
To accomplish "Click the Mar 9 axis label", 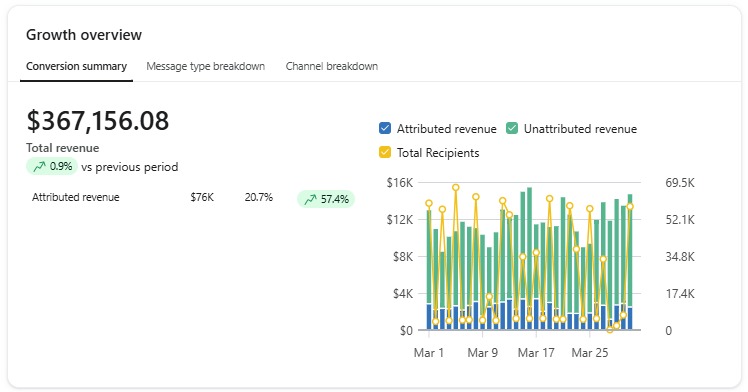I will click(x=482, y=353).
